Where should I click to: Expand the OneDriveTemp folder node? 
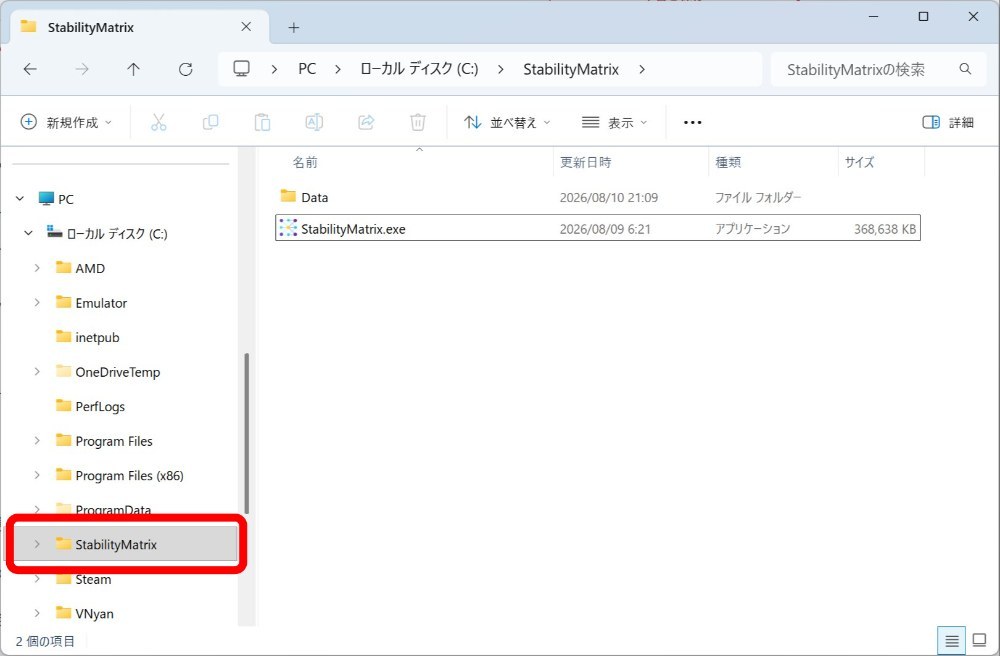coord(37,372)
